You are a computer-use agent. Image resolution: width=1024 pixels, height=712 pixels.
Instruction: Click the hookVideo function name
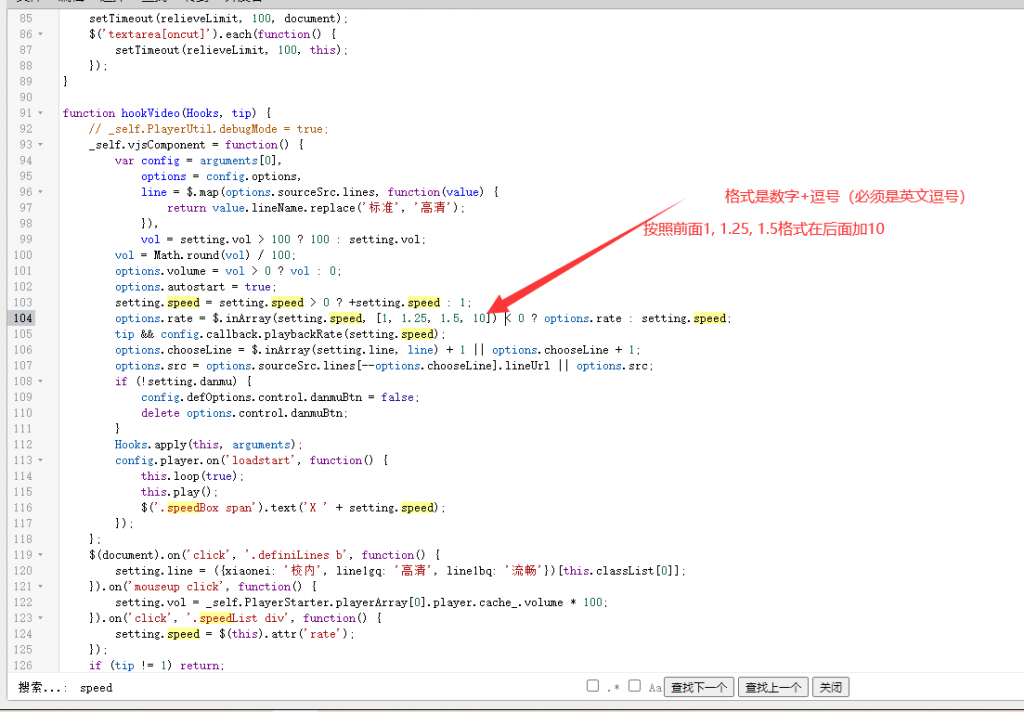tap(148, 113)
